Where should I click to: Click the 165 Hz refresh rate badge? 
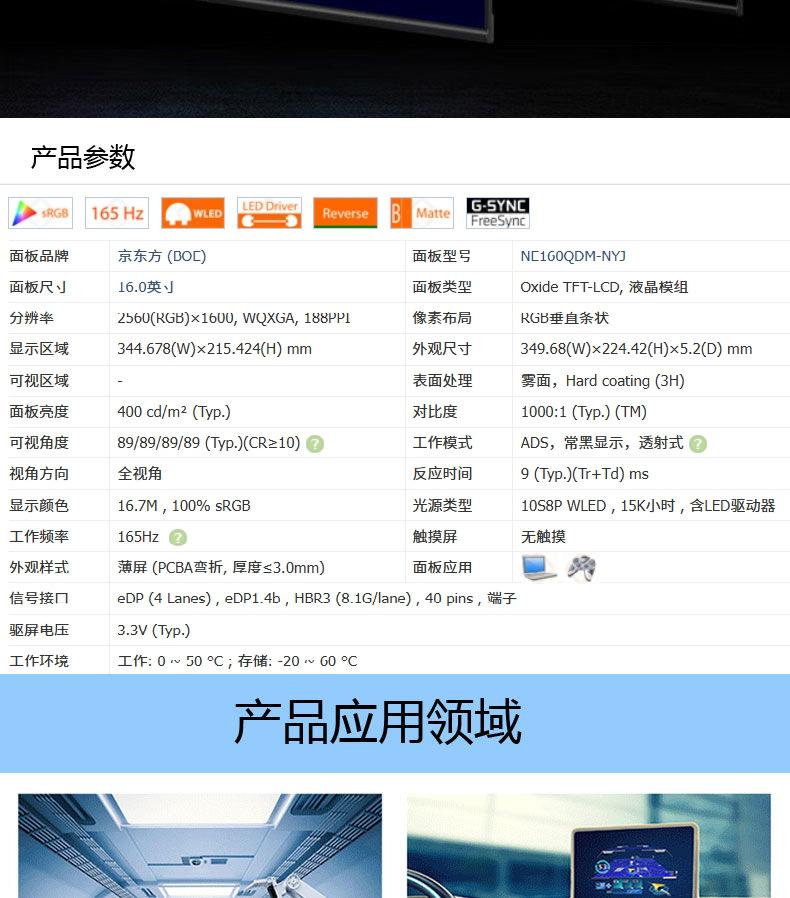coord(117,213)
